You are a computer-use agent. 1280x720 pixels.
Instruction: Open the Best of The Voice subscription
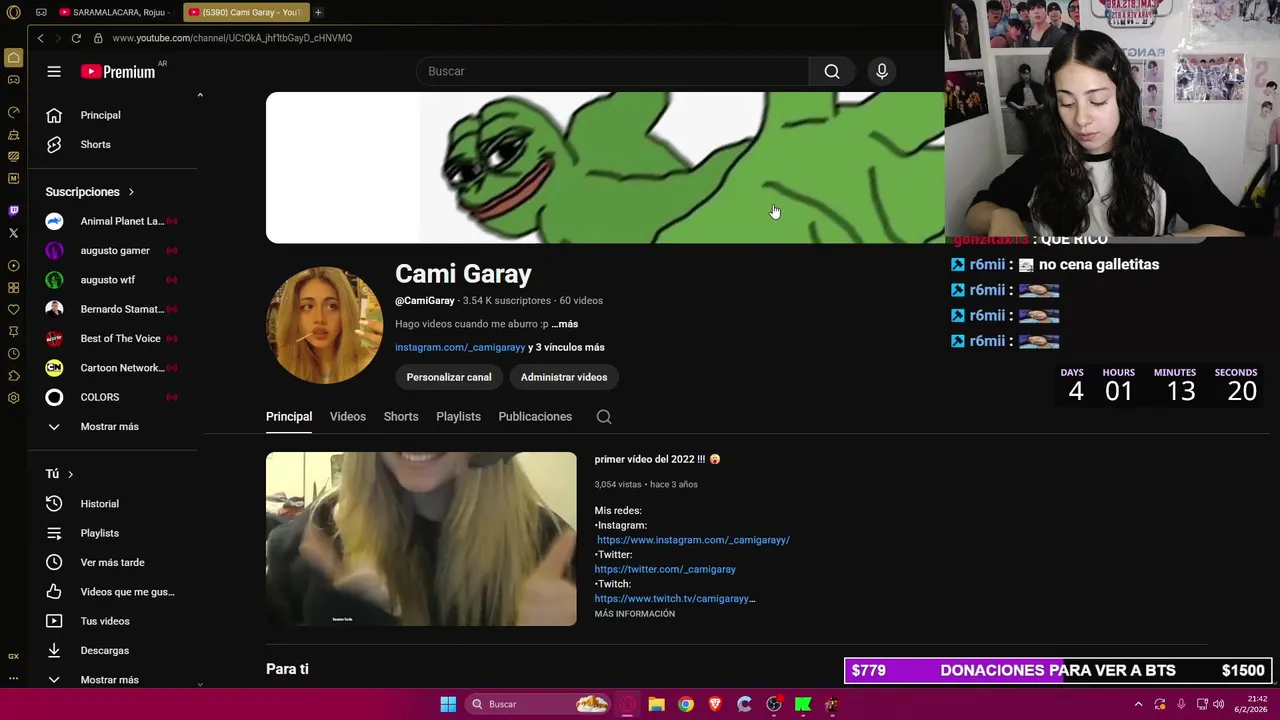point(112,338)
